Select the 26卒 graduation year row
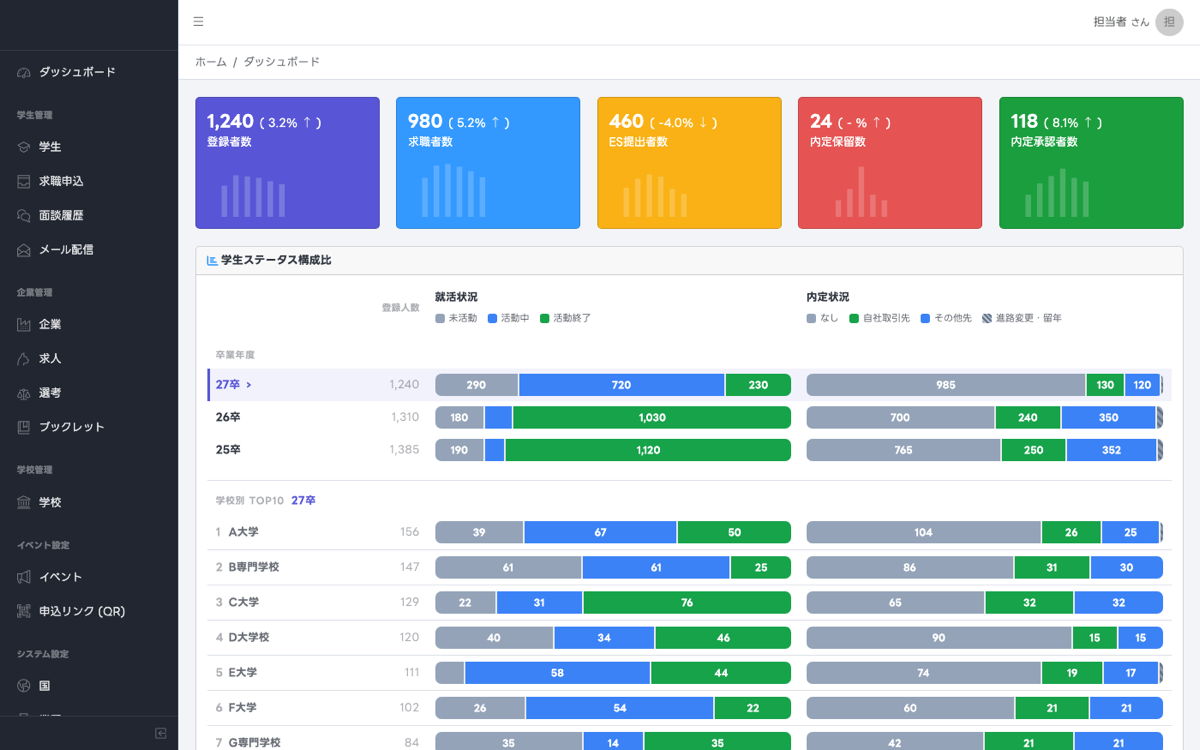This screenshot has width=1200, height=750. coord(689,417)
